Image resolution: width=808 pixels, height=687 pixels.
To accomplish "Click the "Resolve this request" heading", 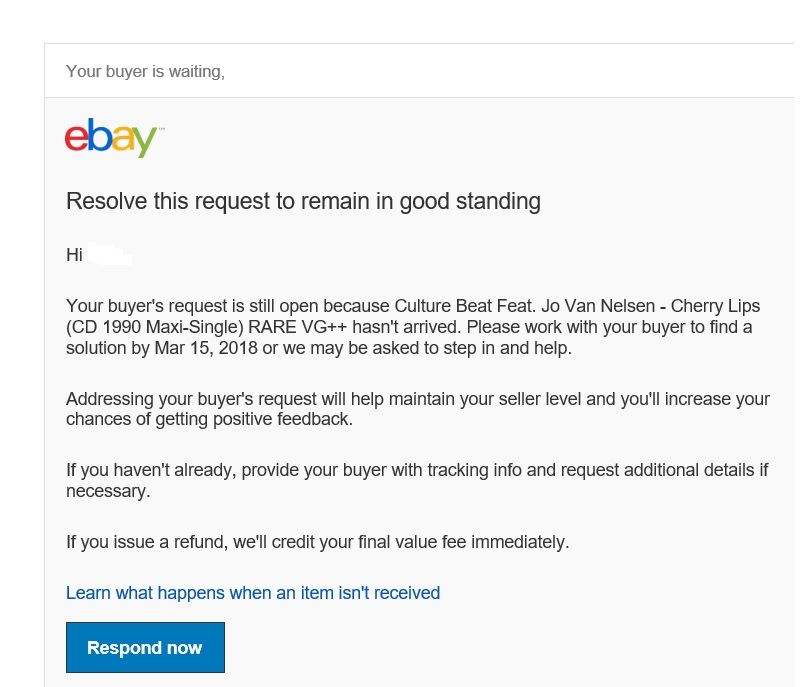I will tap(302, 201).
